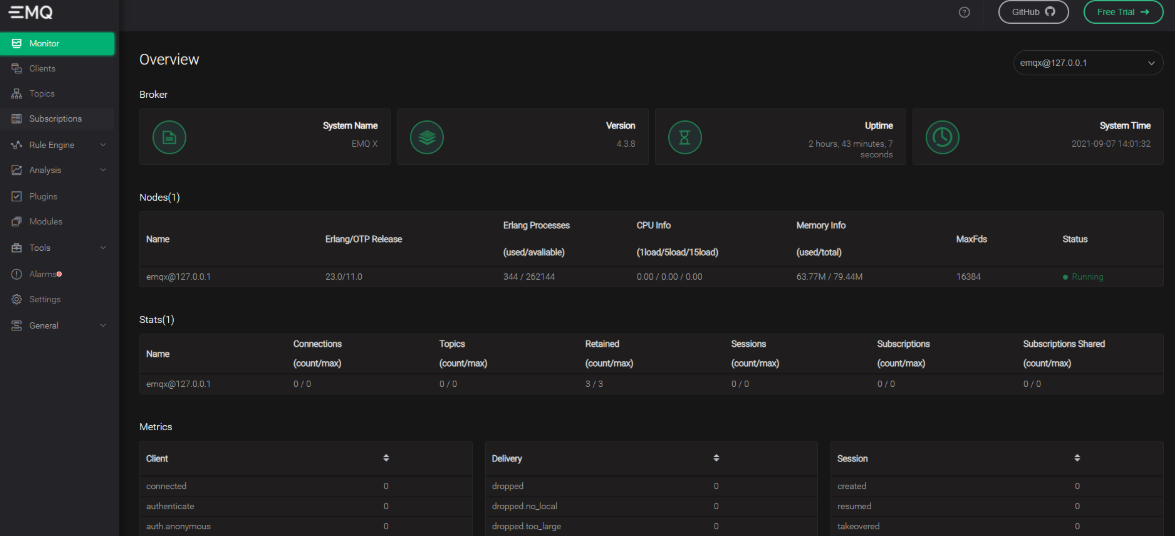Click the GitHub button
This screenshot has width=1175, height=536.
tap(1033, 12)
